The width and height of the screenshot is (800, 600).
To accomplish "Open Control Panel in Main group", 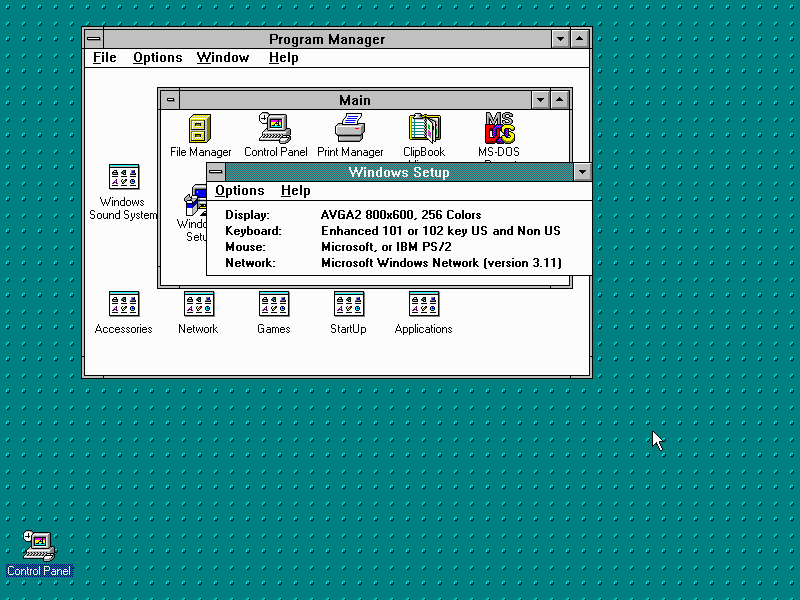I will click(275, 130).
